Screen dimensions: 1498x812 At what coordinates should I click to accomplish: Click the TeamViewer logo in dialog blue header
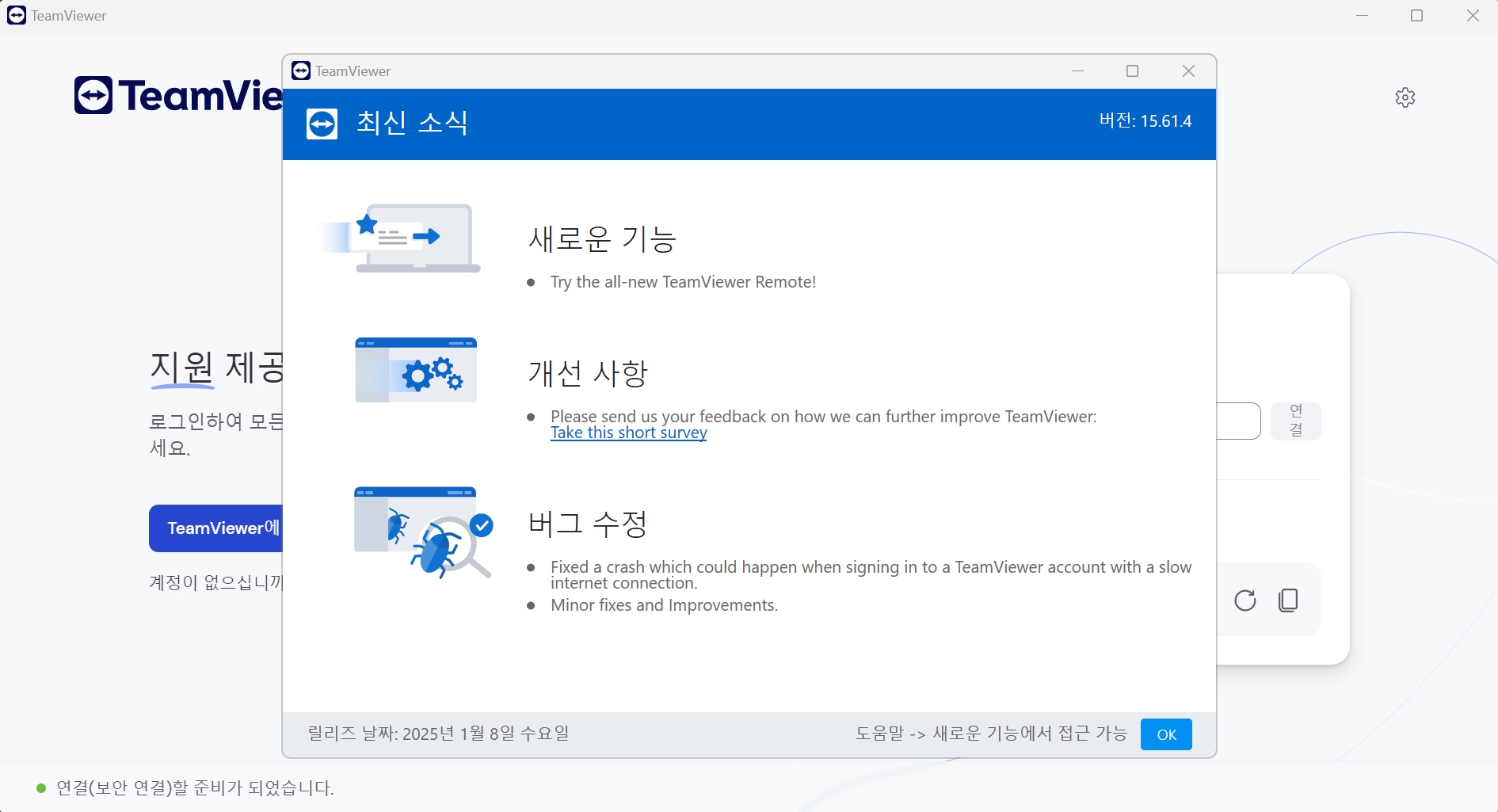322,124
